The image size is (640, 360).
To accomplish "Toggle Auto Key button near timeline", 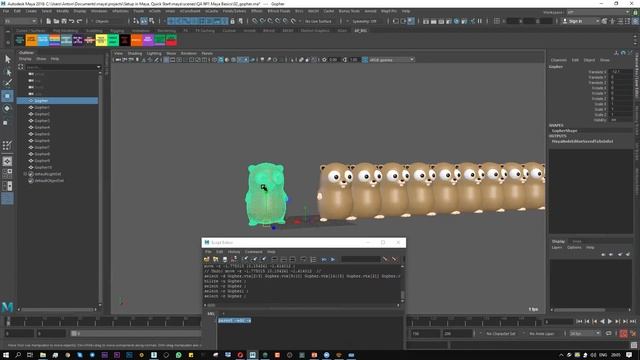I will 623,333.
